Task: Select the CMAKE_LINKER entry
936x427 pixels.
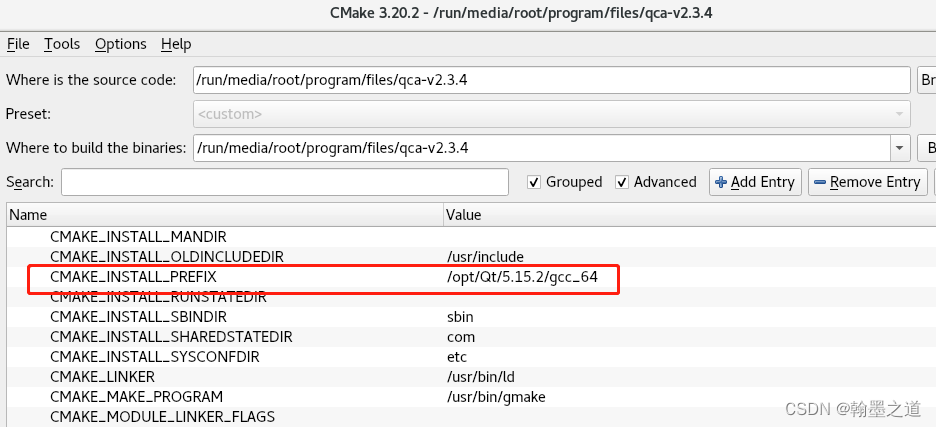Action: 102,377
